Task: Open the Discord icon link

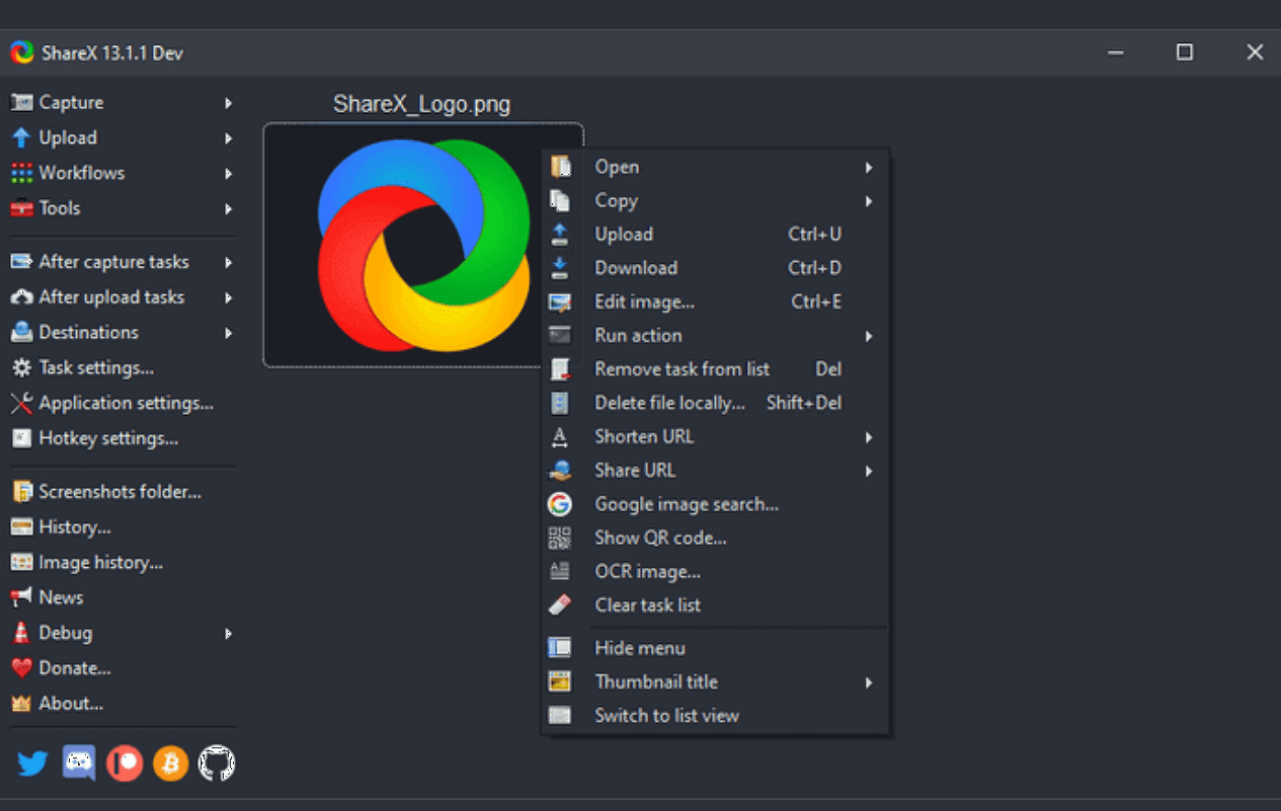Action: [x=79, y=764]
